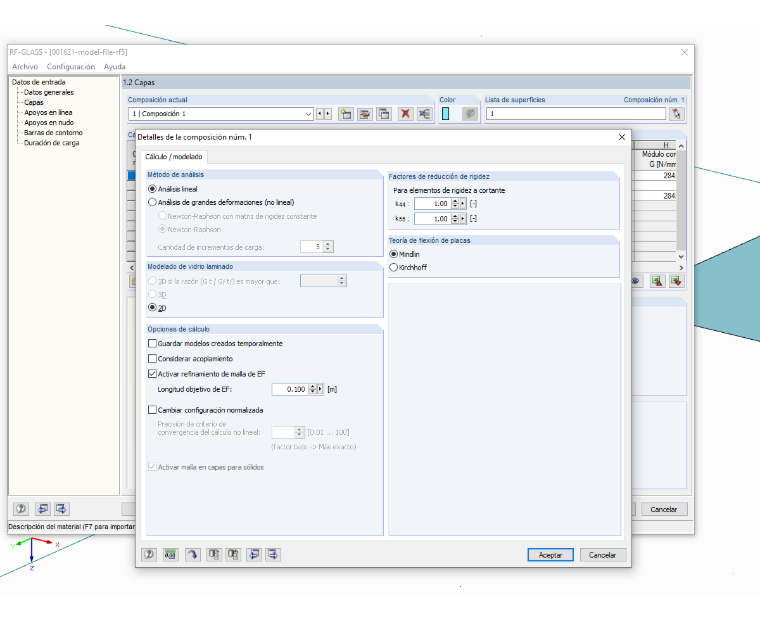
Task: Click the save settings as default icon
Action: [234, 554]
